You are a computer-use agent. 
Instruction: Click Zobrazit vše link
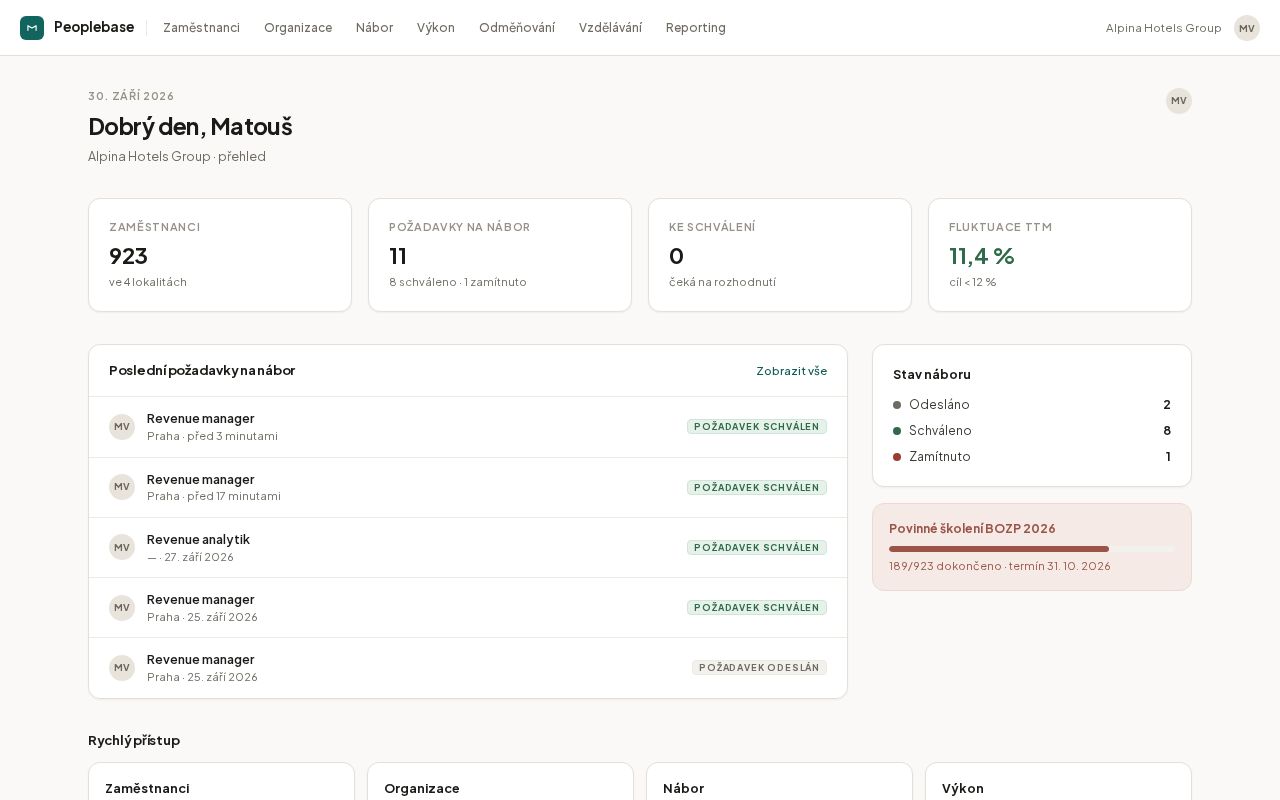coord(791,371)
